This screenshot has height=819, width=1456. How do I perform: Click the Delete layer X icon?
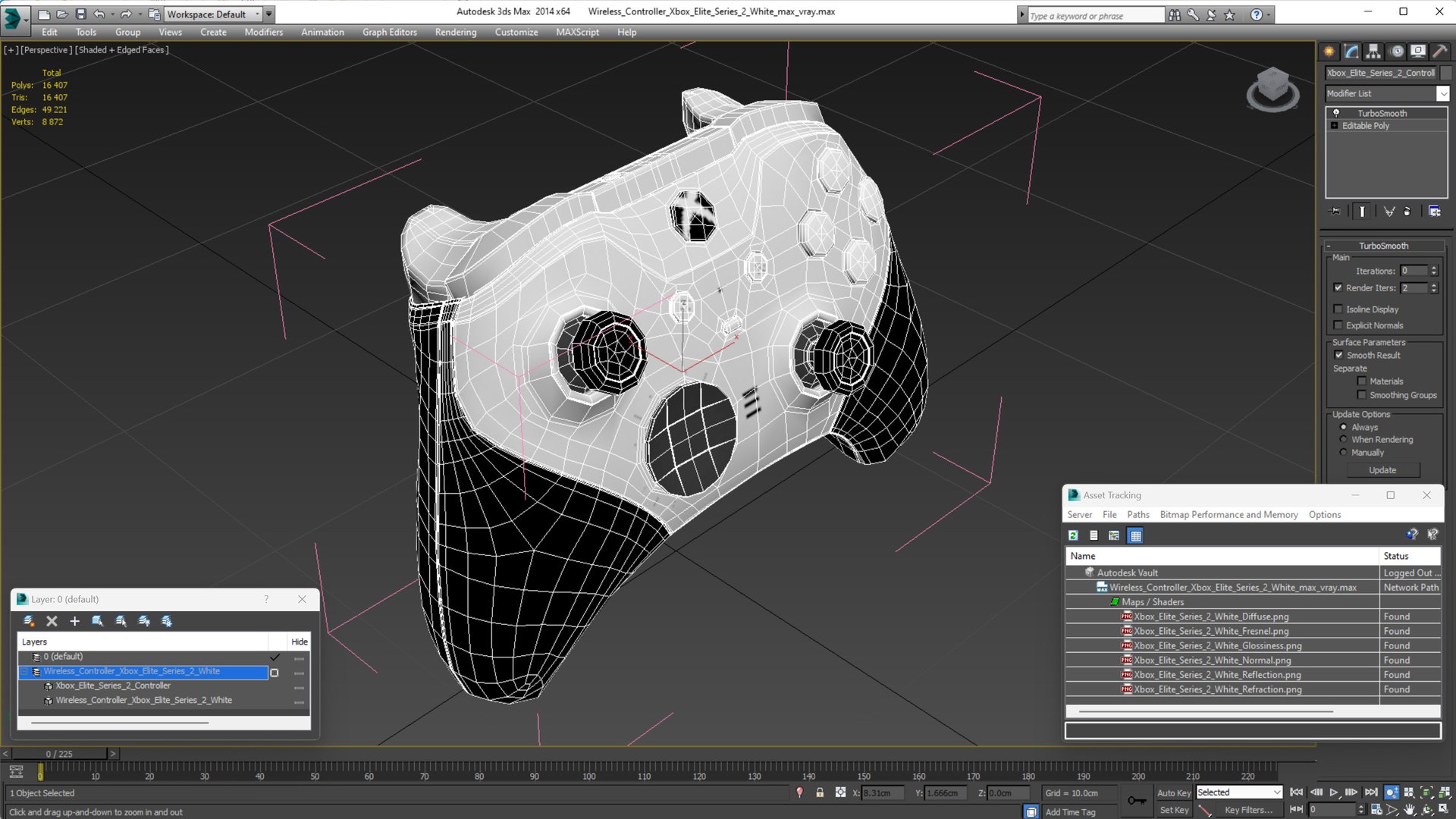[52, 621]
